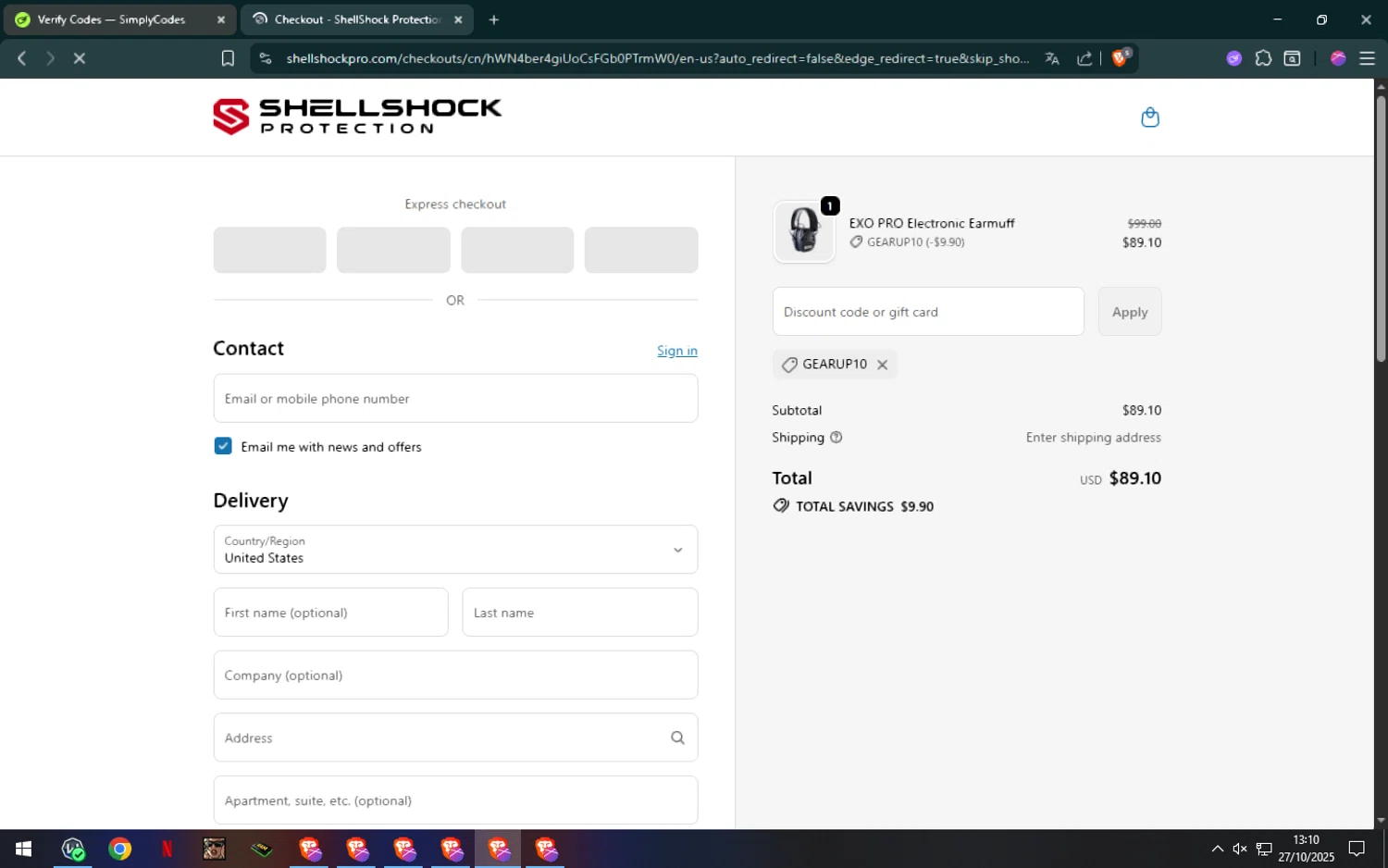Launch Google Chrome from the taskbar
The image size is (1388, 868).
119,849
